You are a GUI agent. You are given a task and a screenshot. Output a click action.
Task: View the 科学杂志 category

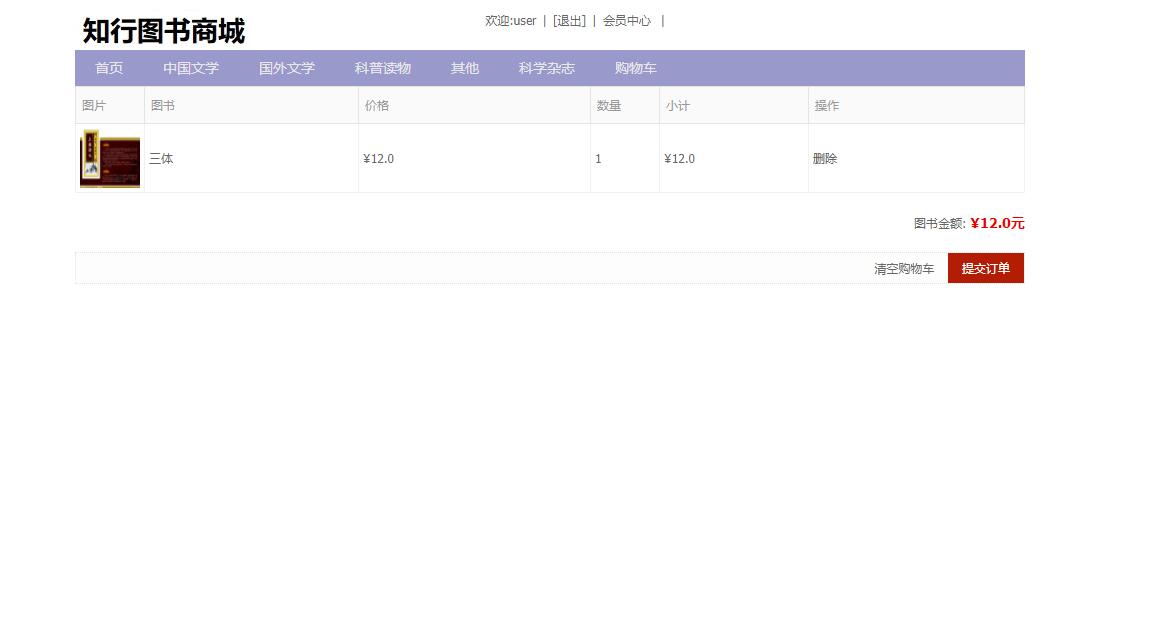pos(547,68)
